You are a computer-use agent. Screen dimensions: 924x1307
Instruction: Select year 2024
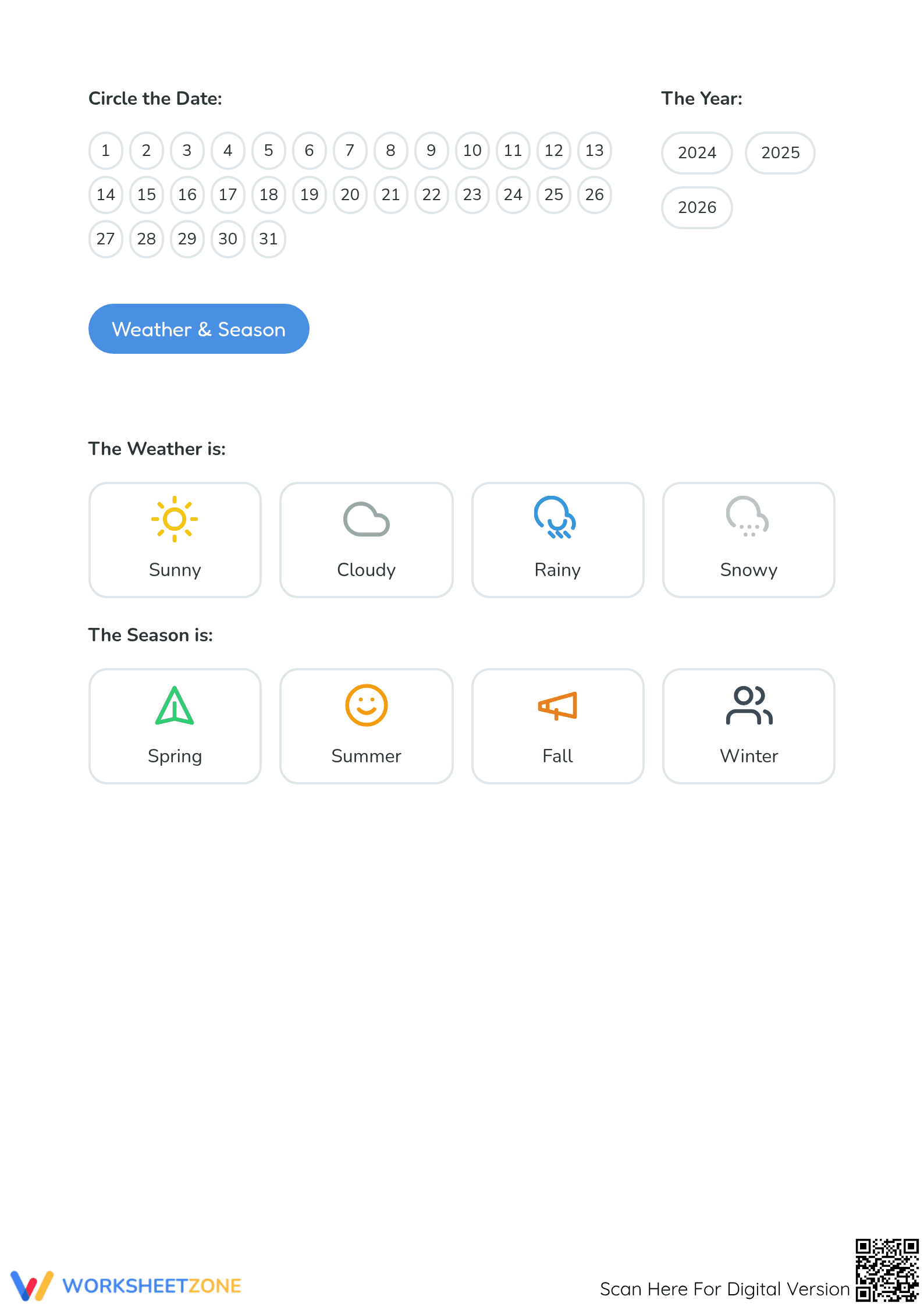pos(696,153)
